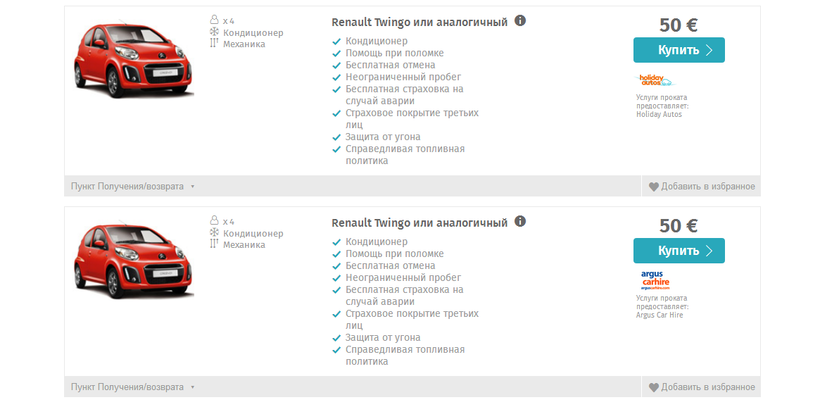Click the Holiday Autos supplier logo
The image size is (820, 407).
(656, 80)
